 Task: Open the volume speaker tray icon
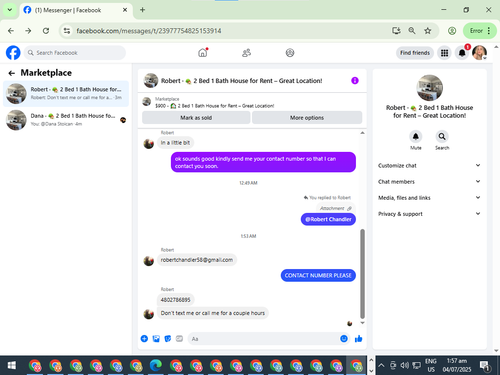[405, 366]
